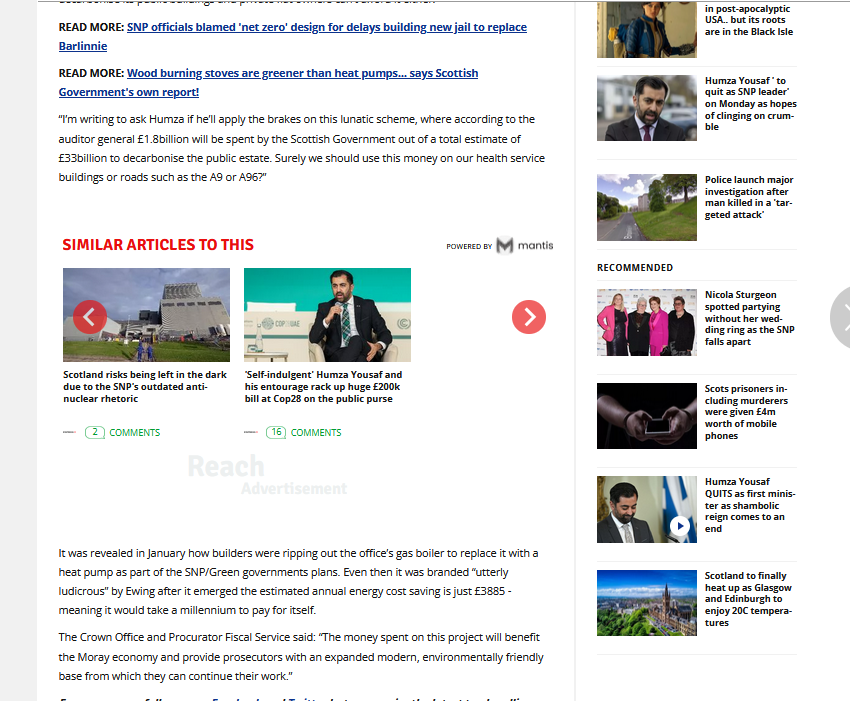Click the 'POWERED BY' label
The image size is (850, 701).
click(469, 246)
